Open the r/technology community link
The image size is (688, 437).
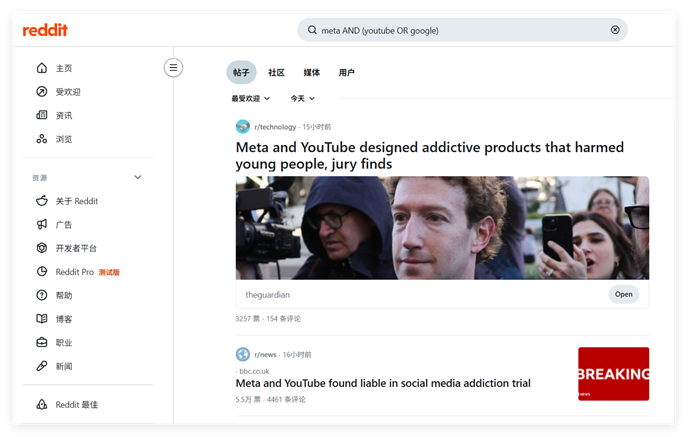click(275, 127)
